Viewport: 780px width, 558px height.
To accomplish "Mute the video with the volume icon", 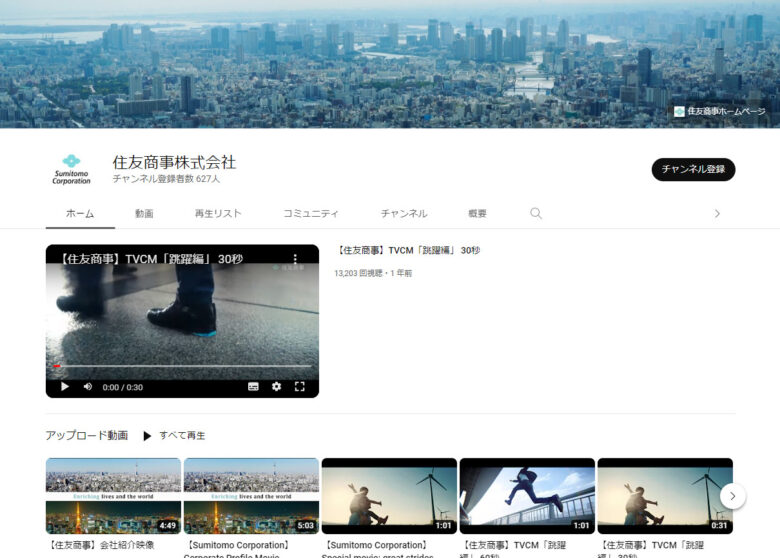I will click(x=88, y=387).
